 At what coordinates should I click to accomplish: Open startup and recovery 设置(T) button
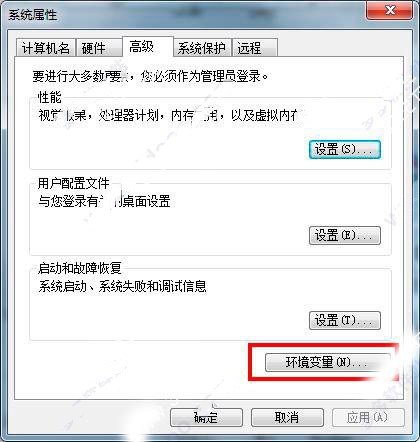pyautogui.click(x=344, y=320)
